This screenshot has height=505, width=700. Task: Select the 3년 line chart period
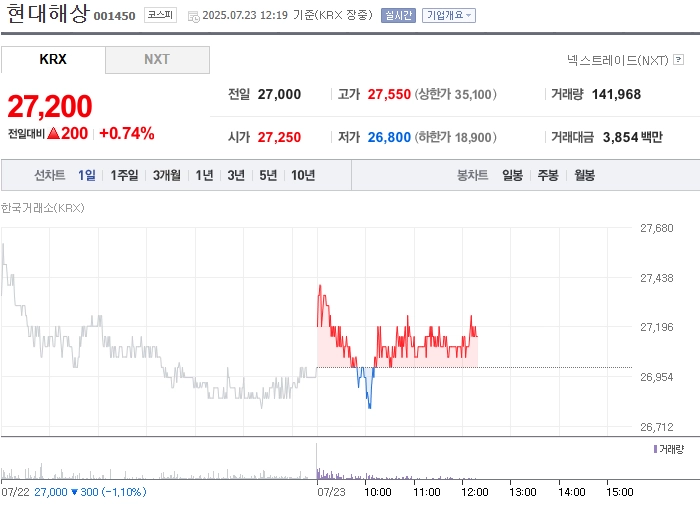point(236,175)
